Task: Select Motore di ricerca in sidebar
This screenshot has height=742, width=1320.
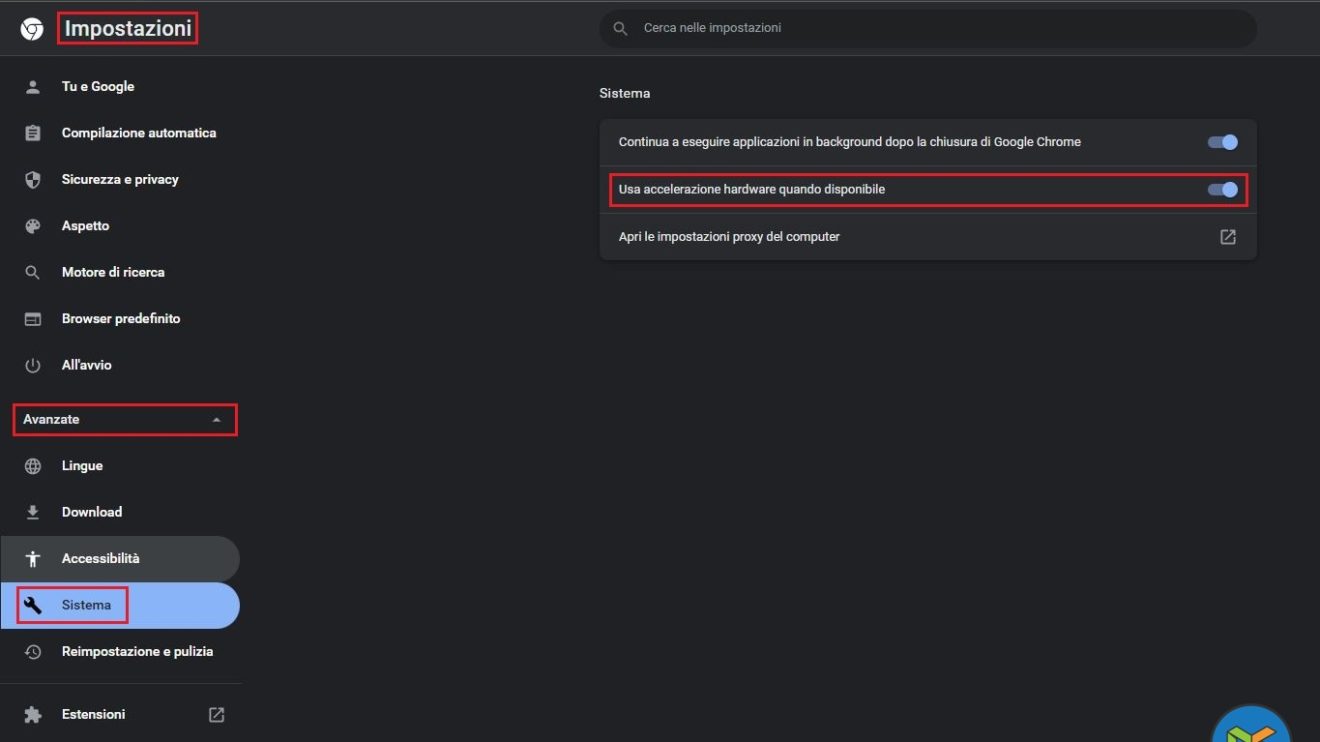Action: click(x=113, y=272)
